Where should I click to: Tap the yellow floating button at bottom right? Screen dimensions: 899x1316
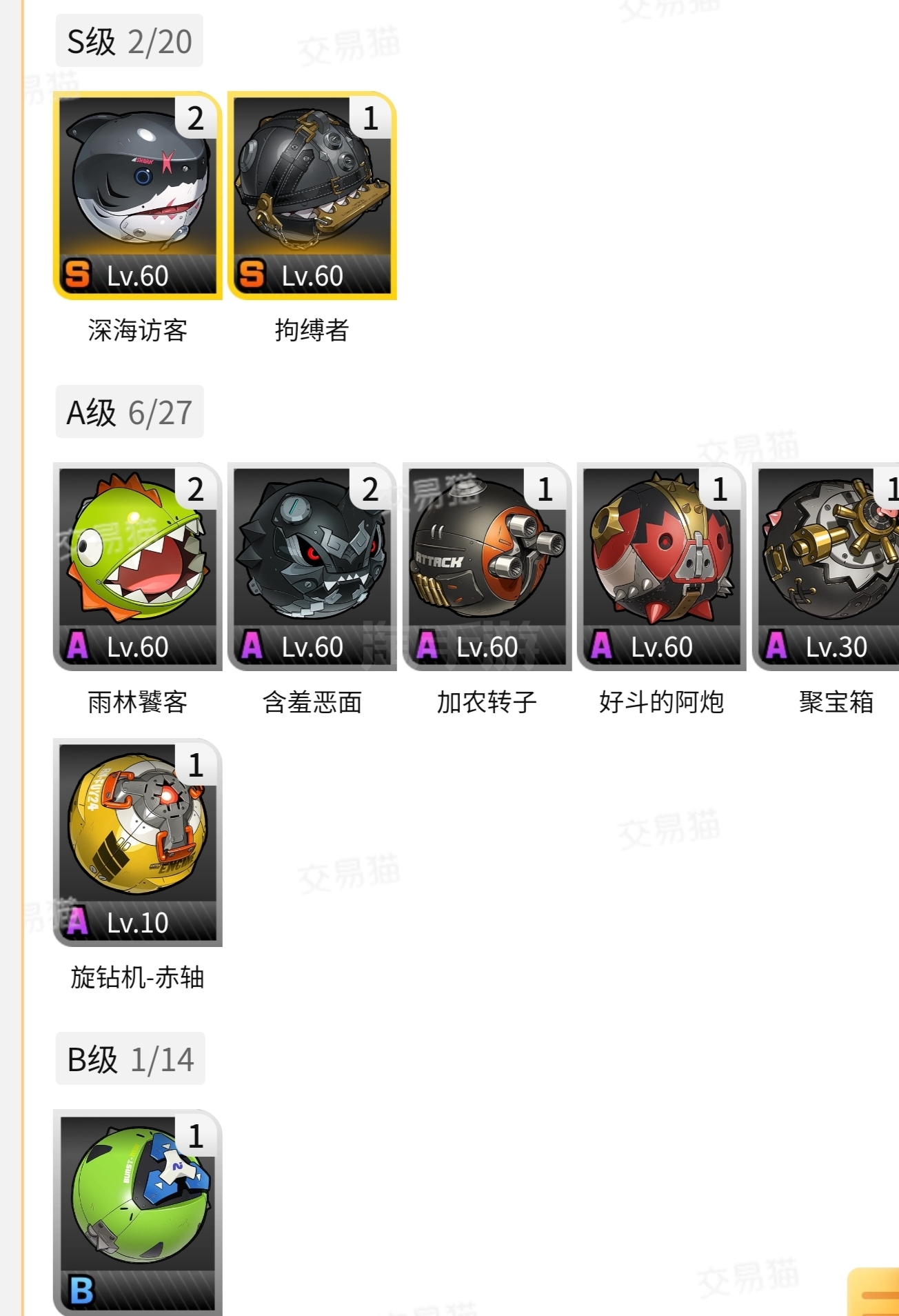(874, 1292)
